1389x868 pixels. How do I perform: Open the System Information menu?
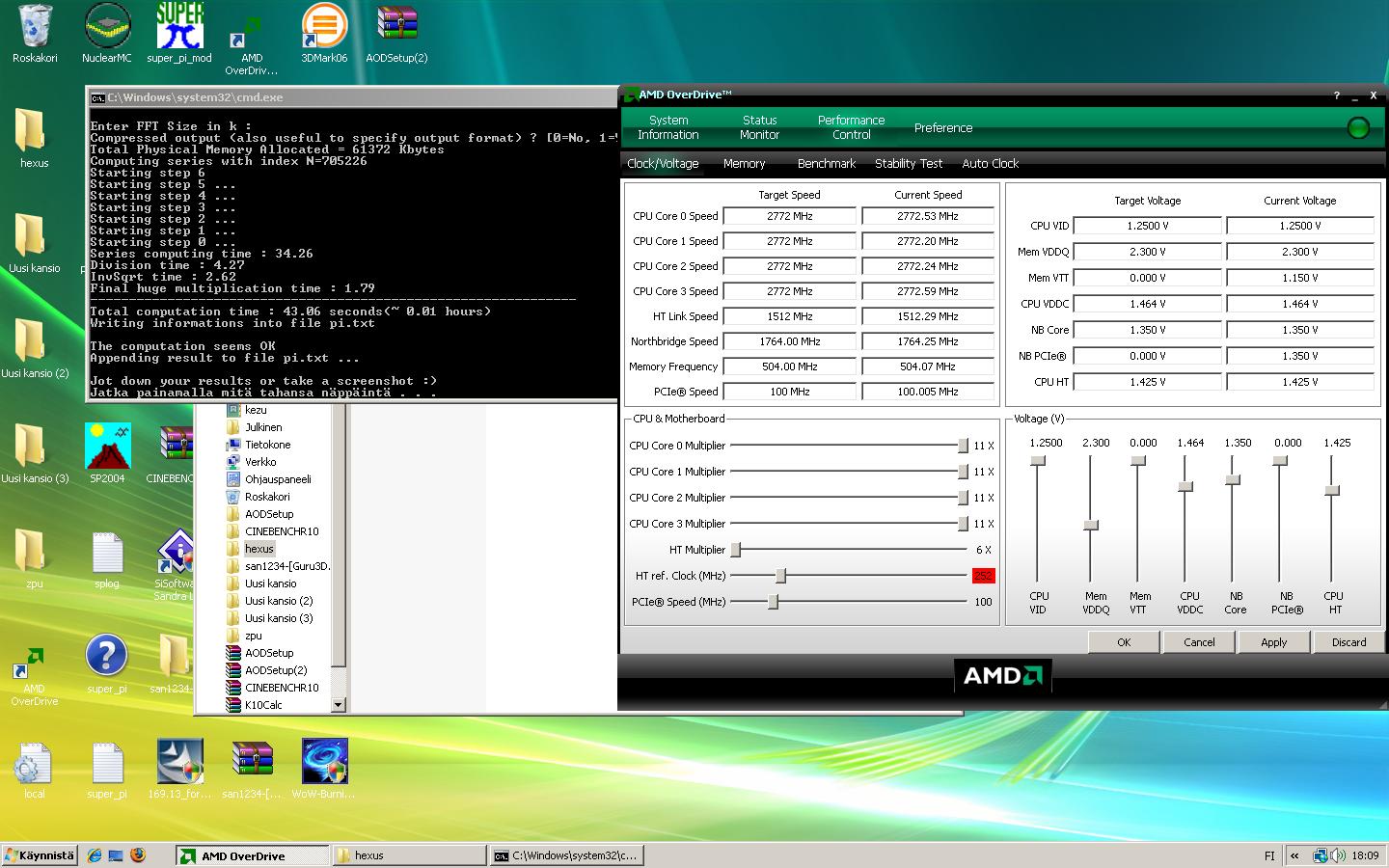click(668, 127)
